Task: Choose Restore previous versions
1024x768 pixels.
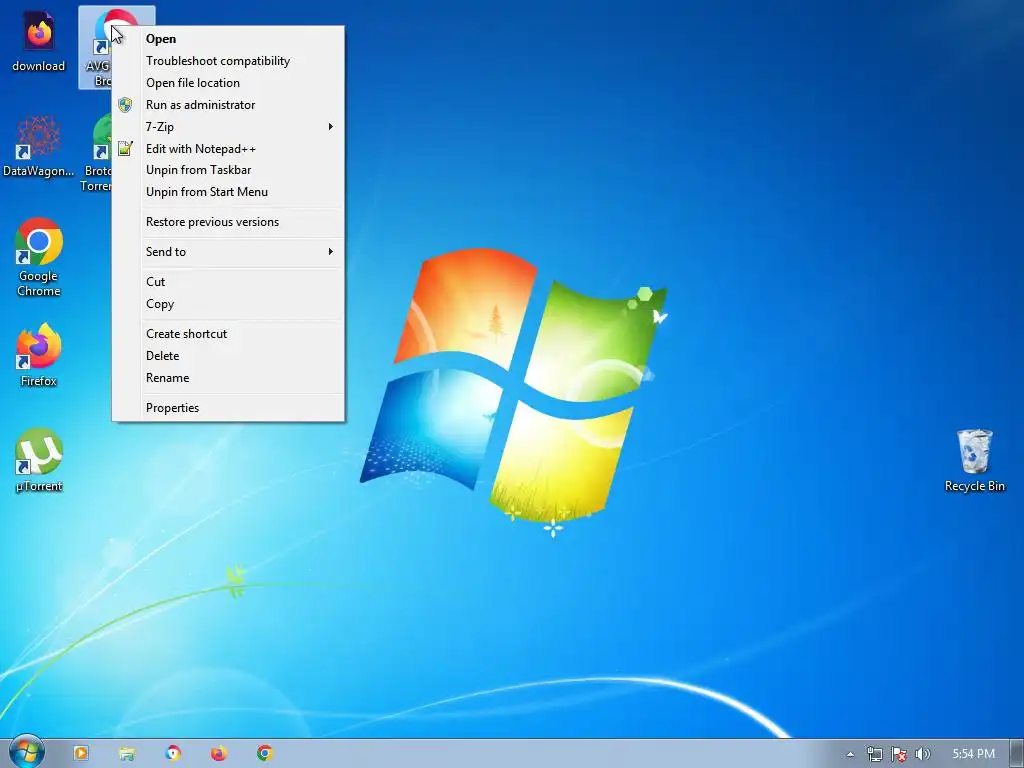Action: [x=228, y=222]
